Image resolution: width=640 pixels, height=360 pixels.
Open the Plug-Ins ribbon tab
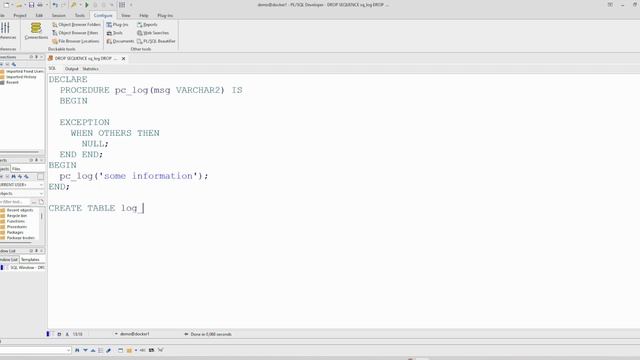(x=165, y=16)
